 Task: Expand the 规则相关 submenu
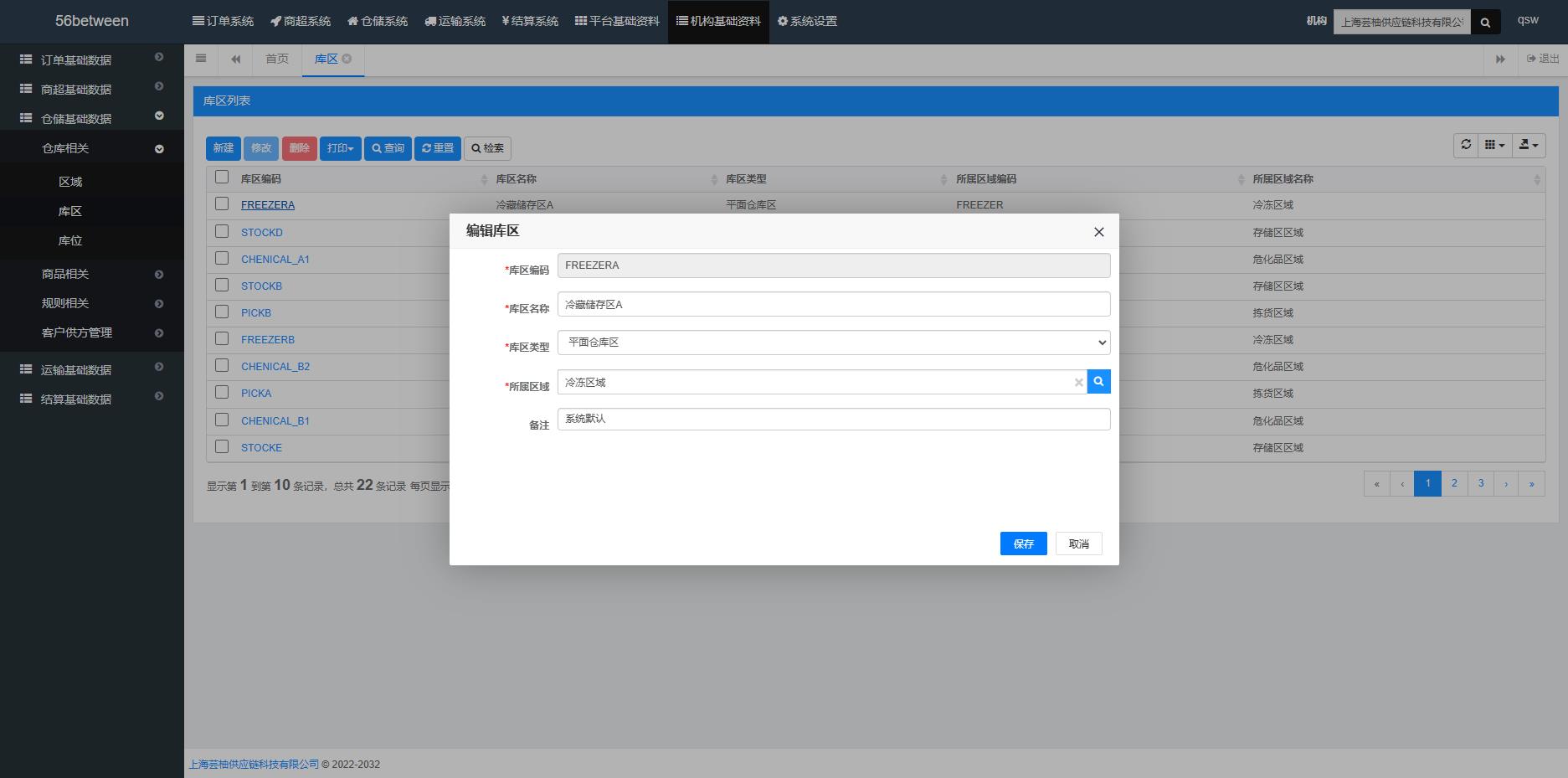coord(91,303)
